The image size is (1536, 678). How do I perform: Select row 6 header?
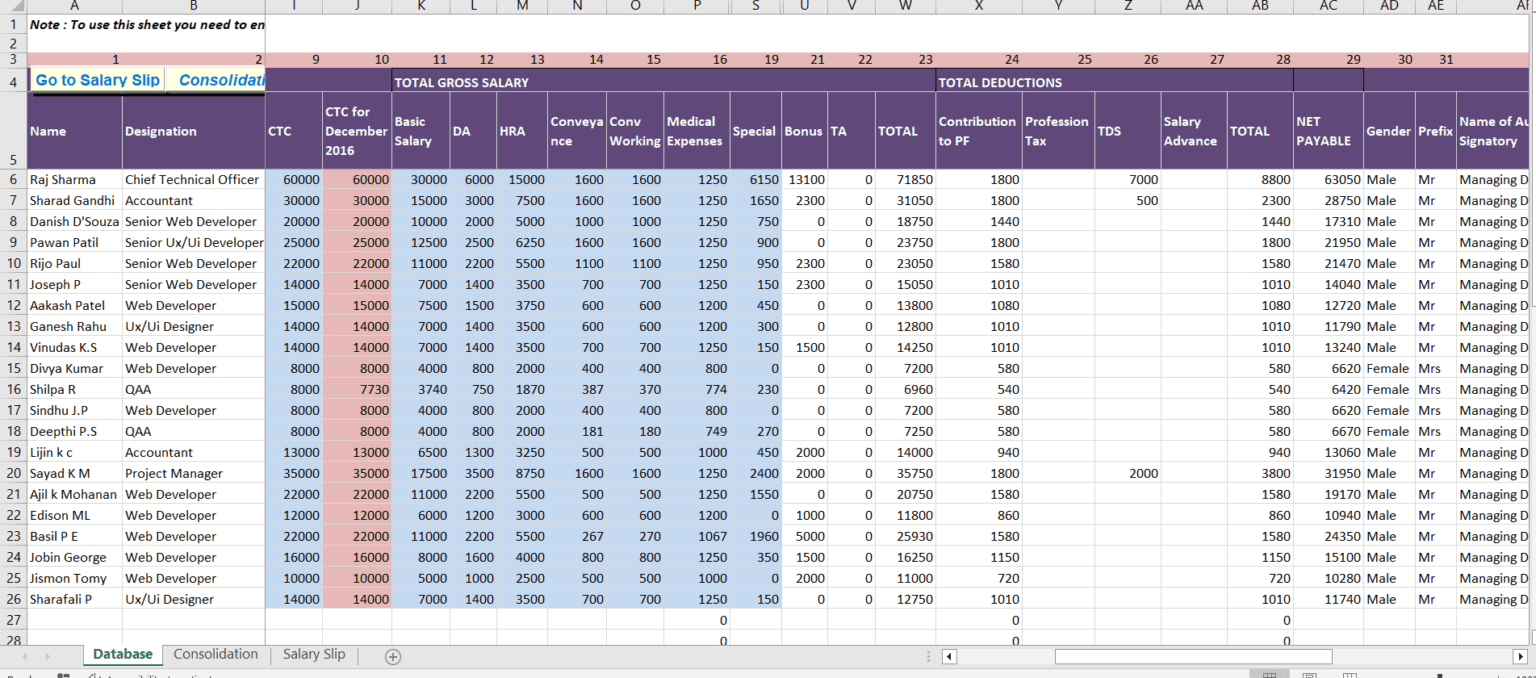coord(13,180)
